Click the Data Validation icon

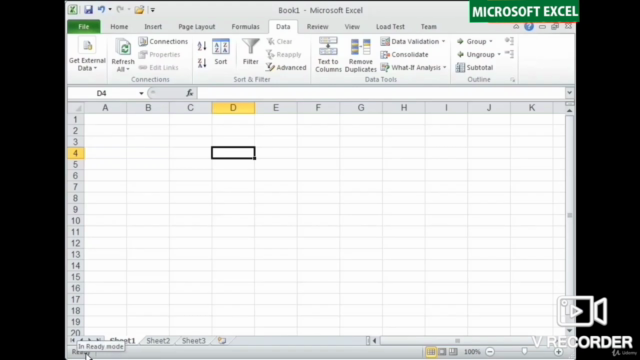click(x=384, y=41)
